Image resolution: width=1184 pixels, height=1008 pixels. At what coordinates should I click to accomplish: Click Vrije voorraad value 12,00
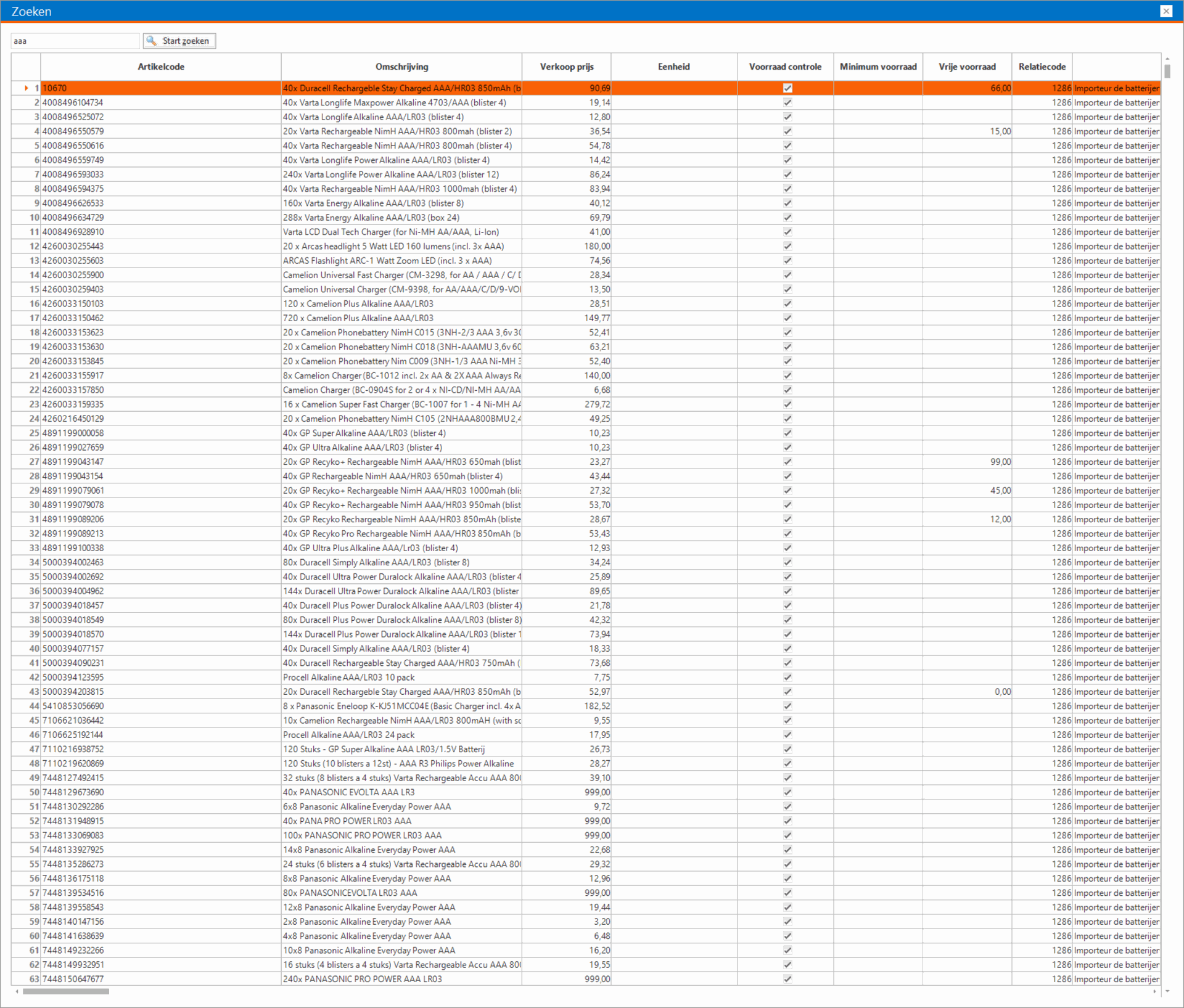coord(1000,519)
